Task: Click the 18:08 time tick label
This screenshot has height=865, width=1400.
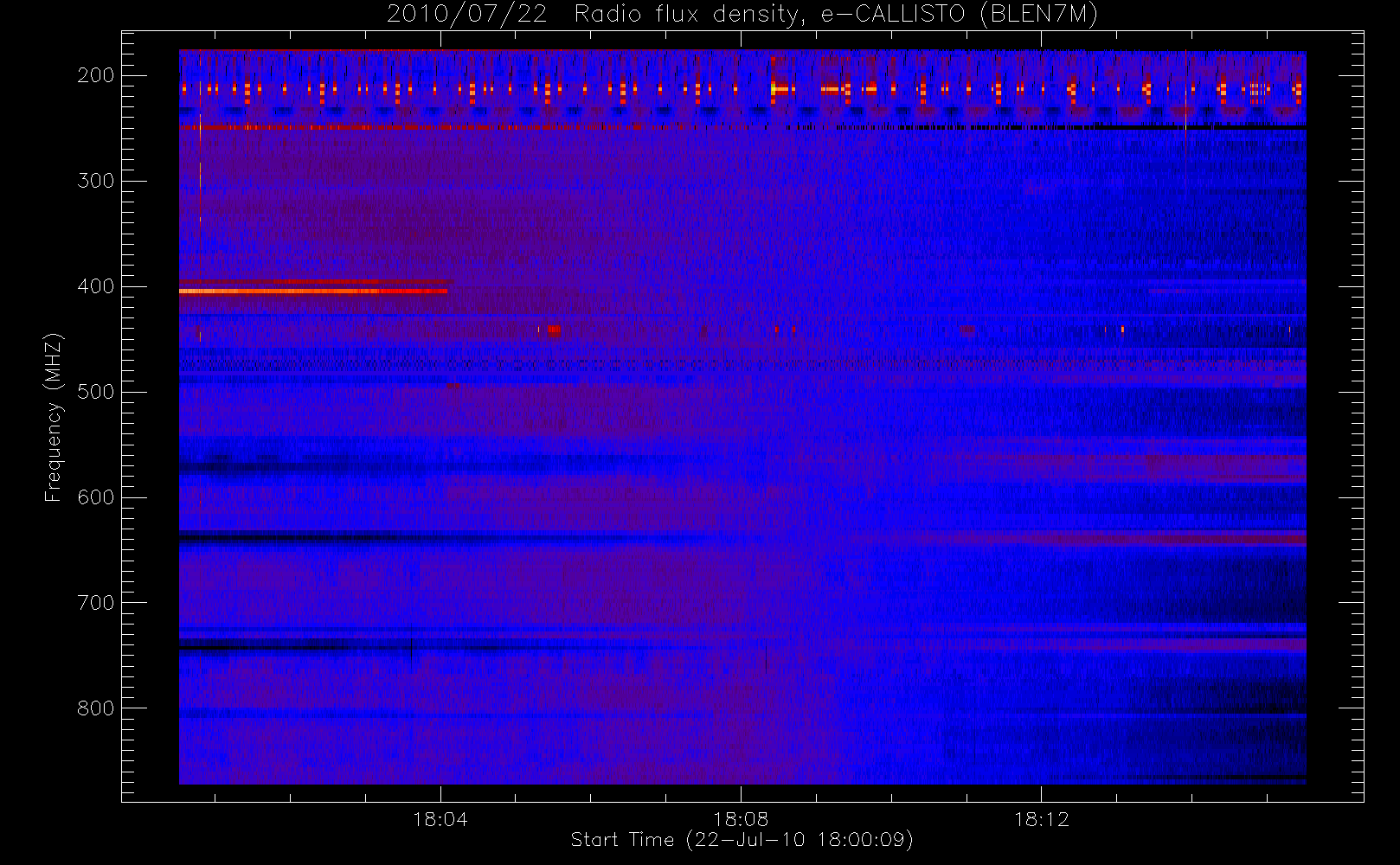Action: coord(741,819)
